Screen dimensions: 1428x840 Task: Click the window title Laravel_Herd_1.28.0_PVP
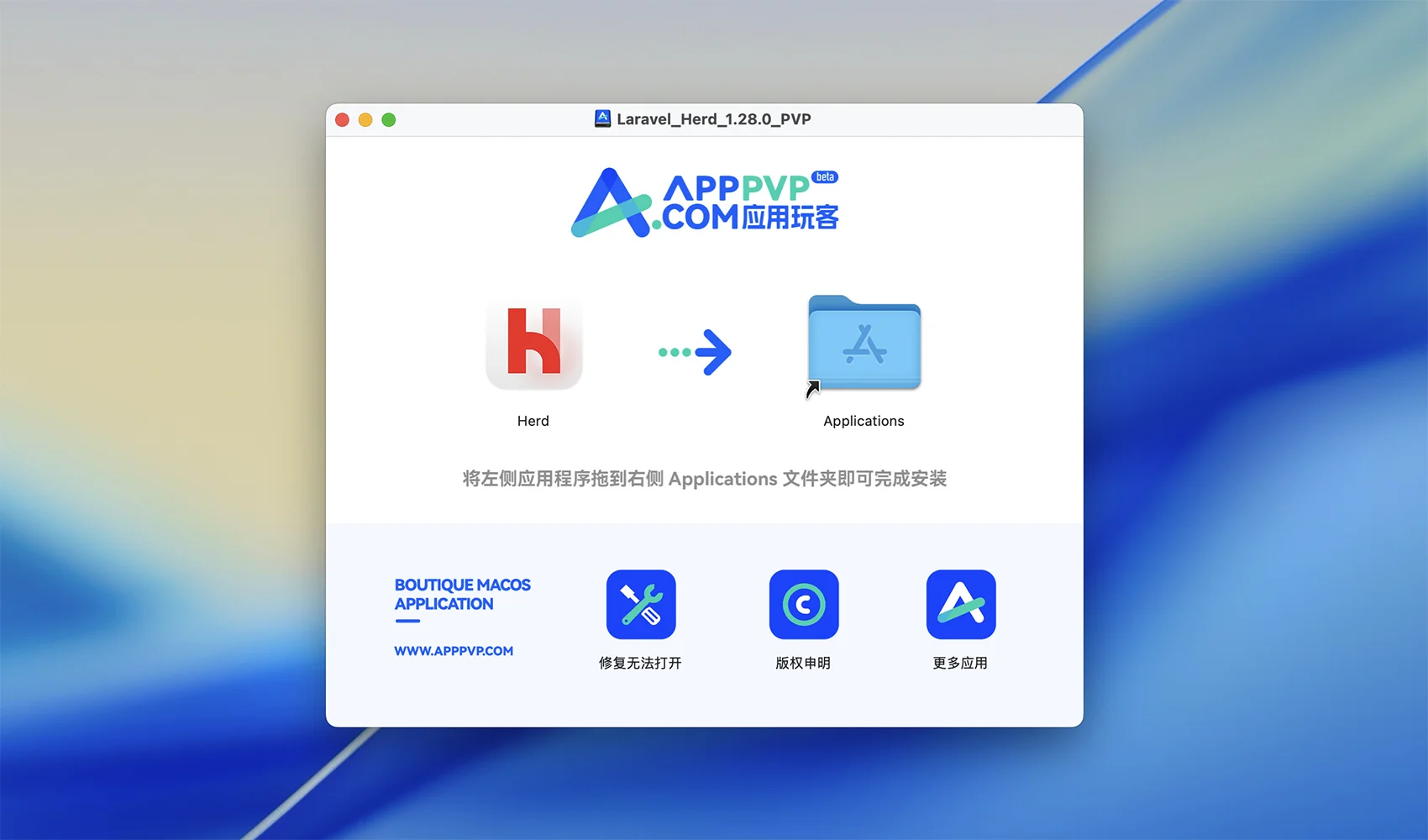pos(713,119)
